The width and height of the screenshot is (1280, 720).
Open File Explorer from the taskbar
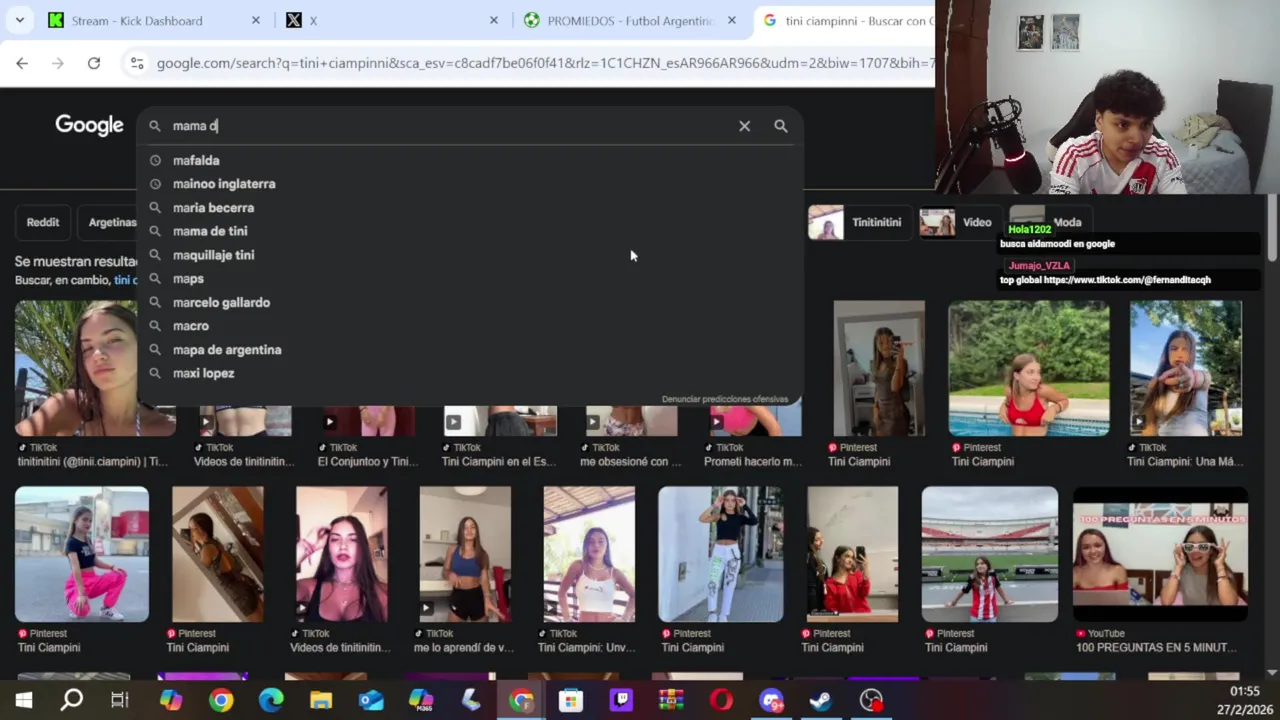click(x=321, y=701)
